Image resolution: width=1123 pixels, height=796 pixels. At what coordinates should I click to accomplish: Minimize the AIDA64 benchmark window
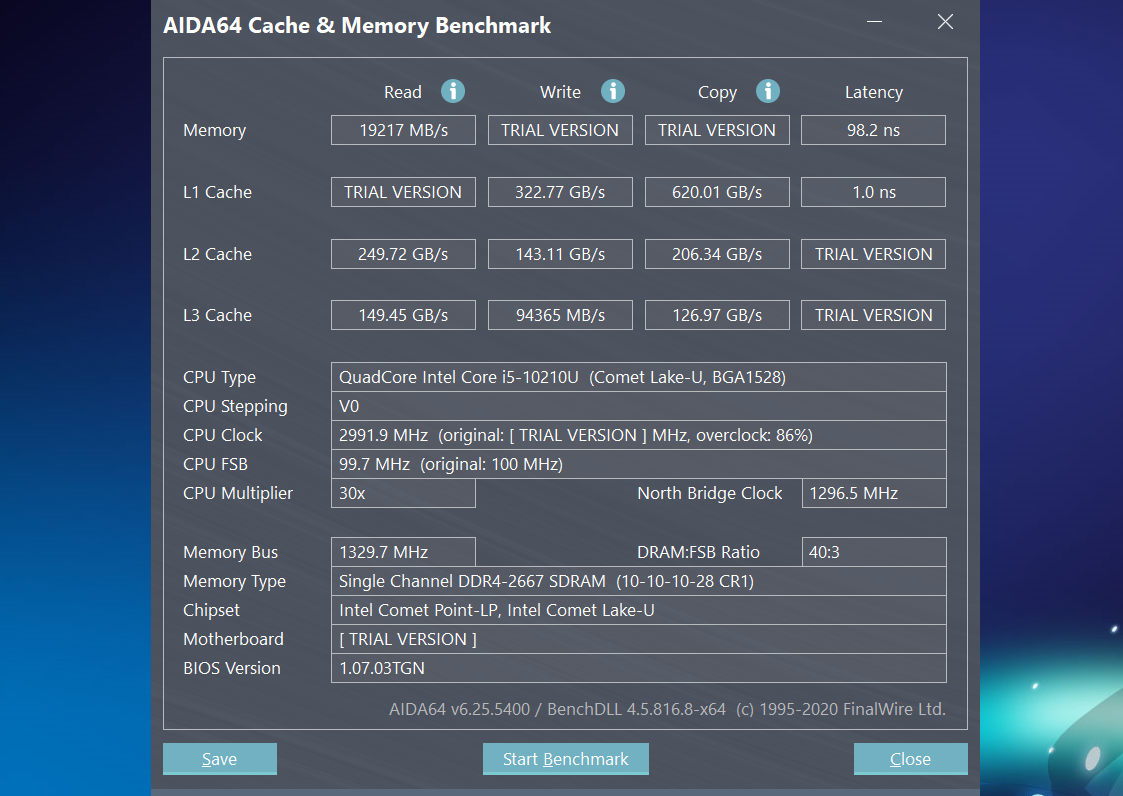pyautogui.click(x=874, y=21)
